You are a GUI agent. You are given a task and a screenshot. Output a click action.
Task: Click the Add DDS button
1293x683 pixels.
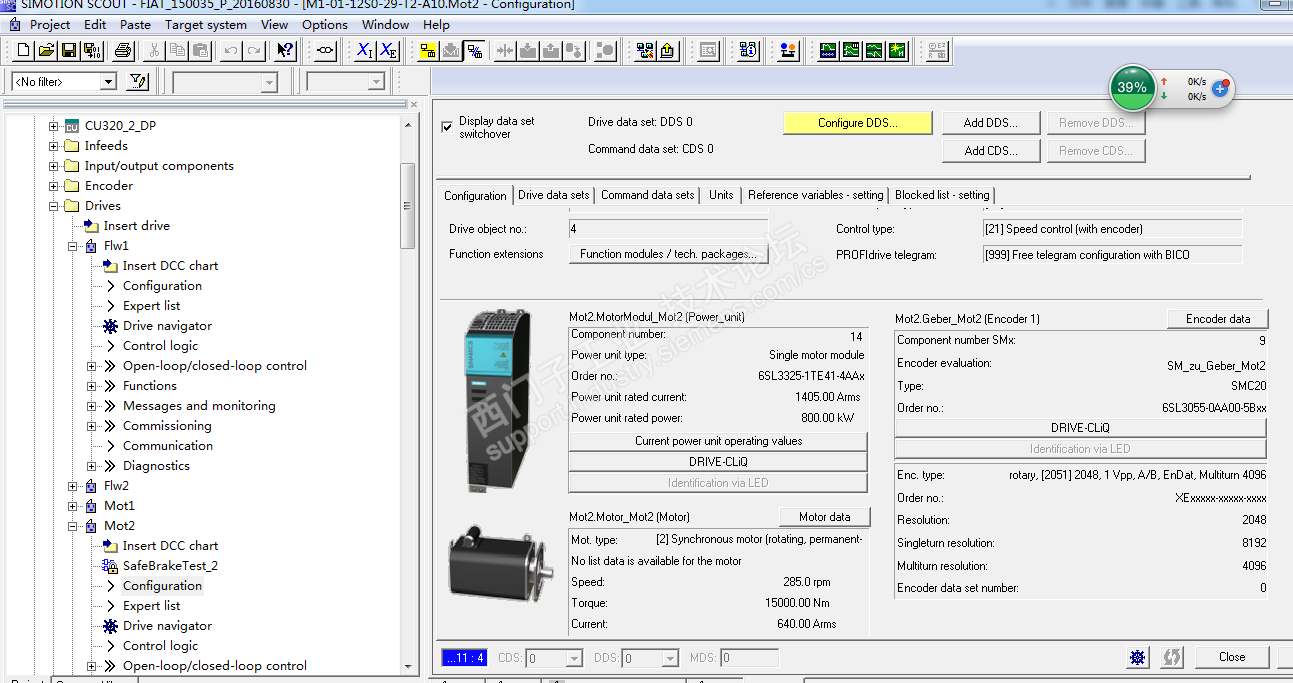coord(990,123)
